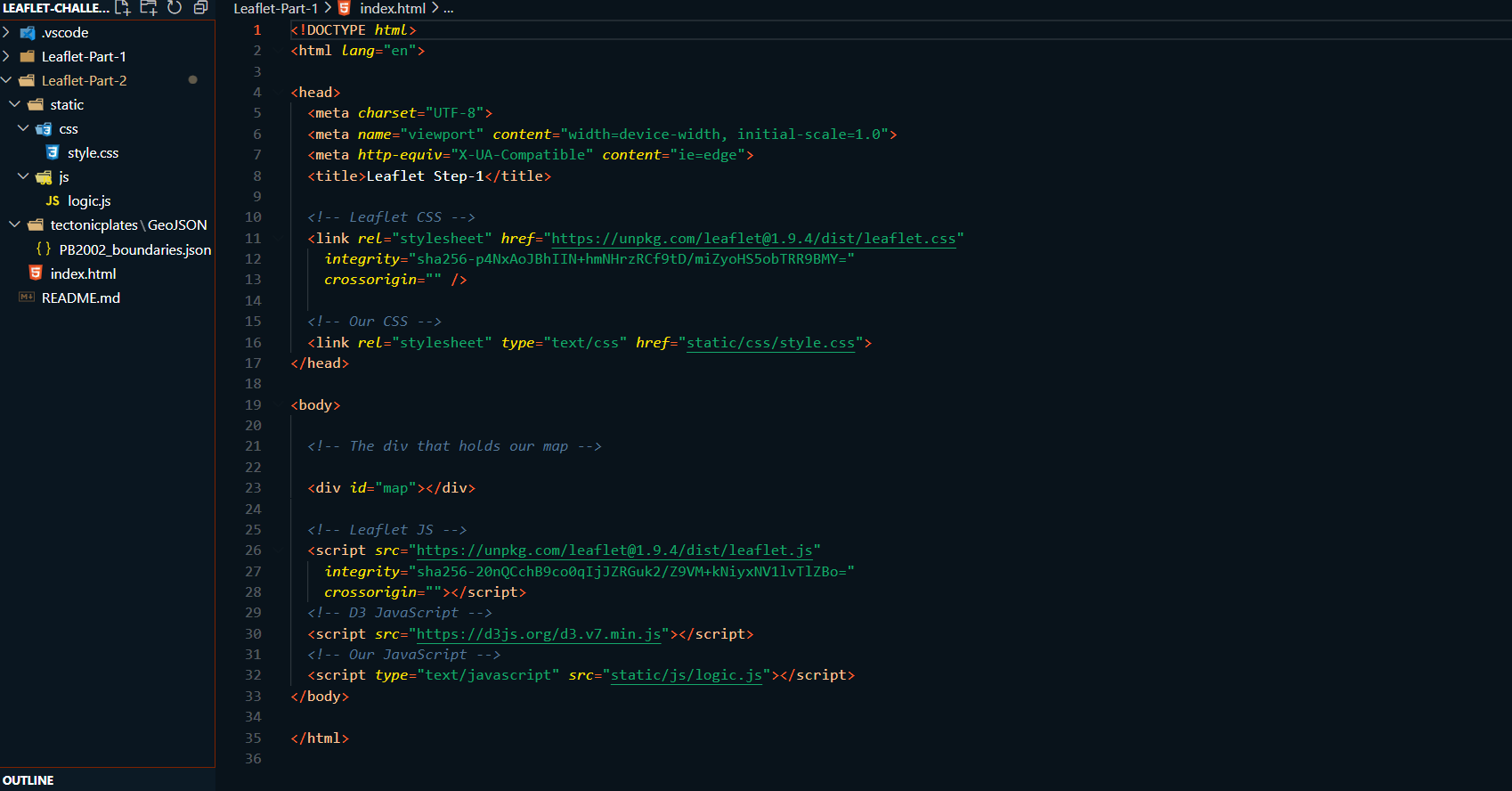The height and width of the screenshot is (791, 1512).
Task: Collapse the Leaflet-Part-2 folder
Action: [x=7, y=80]
